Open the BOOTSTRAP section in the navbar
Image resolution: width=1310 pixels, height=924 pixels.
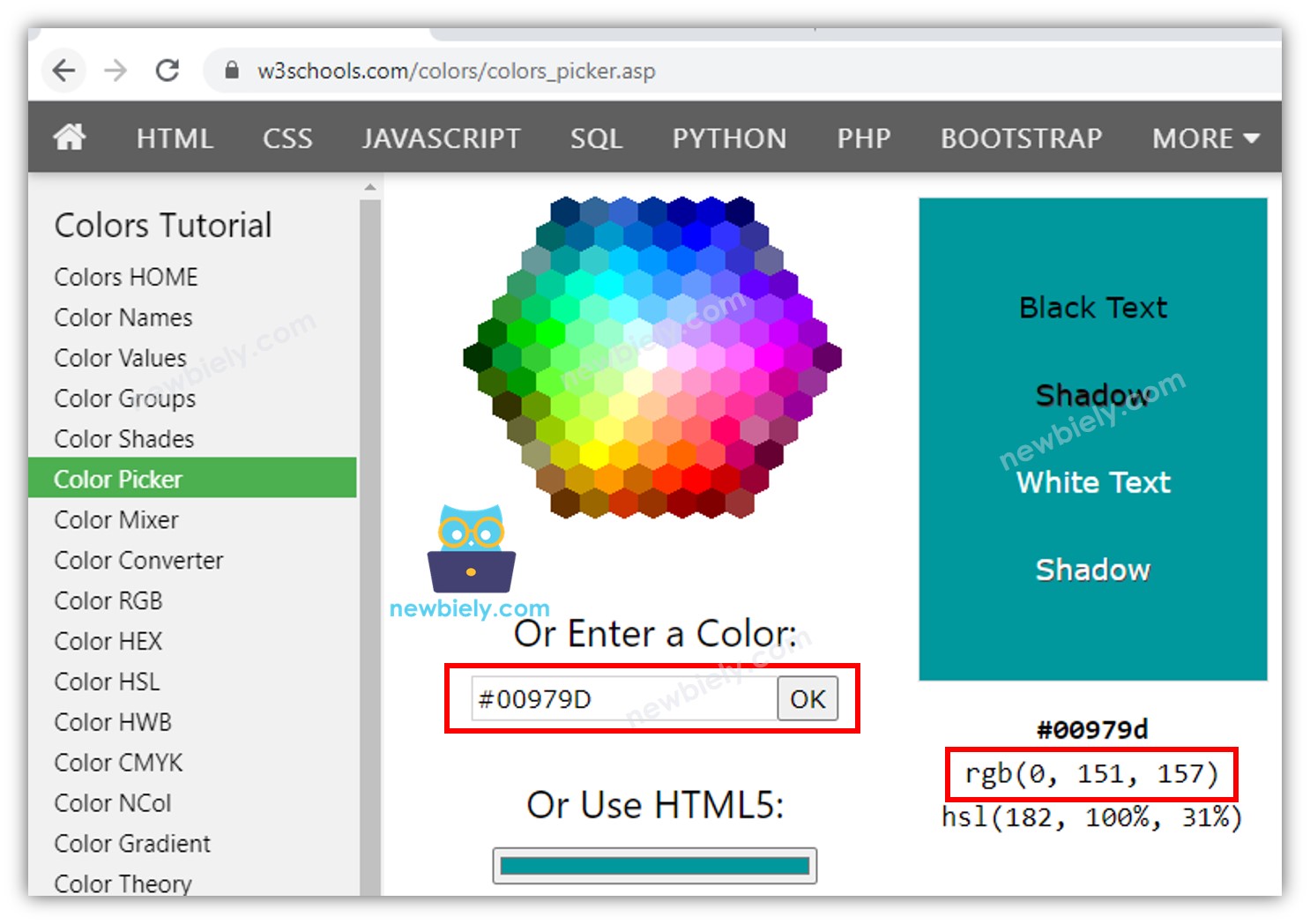click(x=1021, y=138)
